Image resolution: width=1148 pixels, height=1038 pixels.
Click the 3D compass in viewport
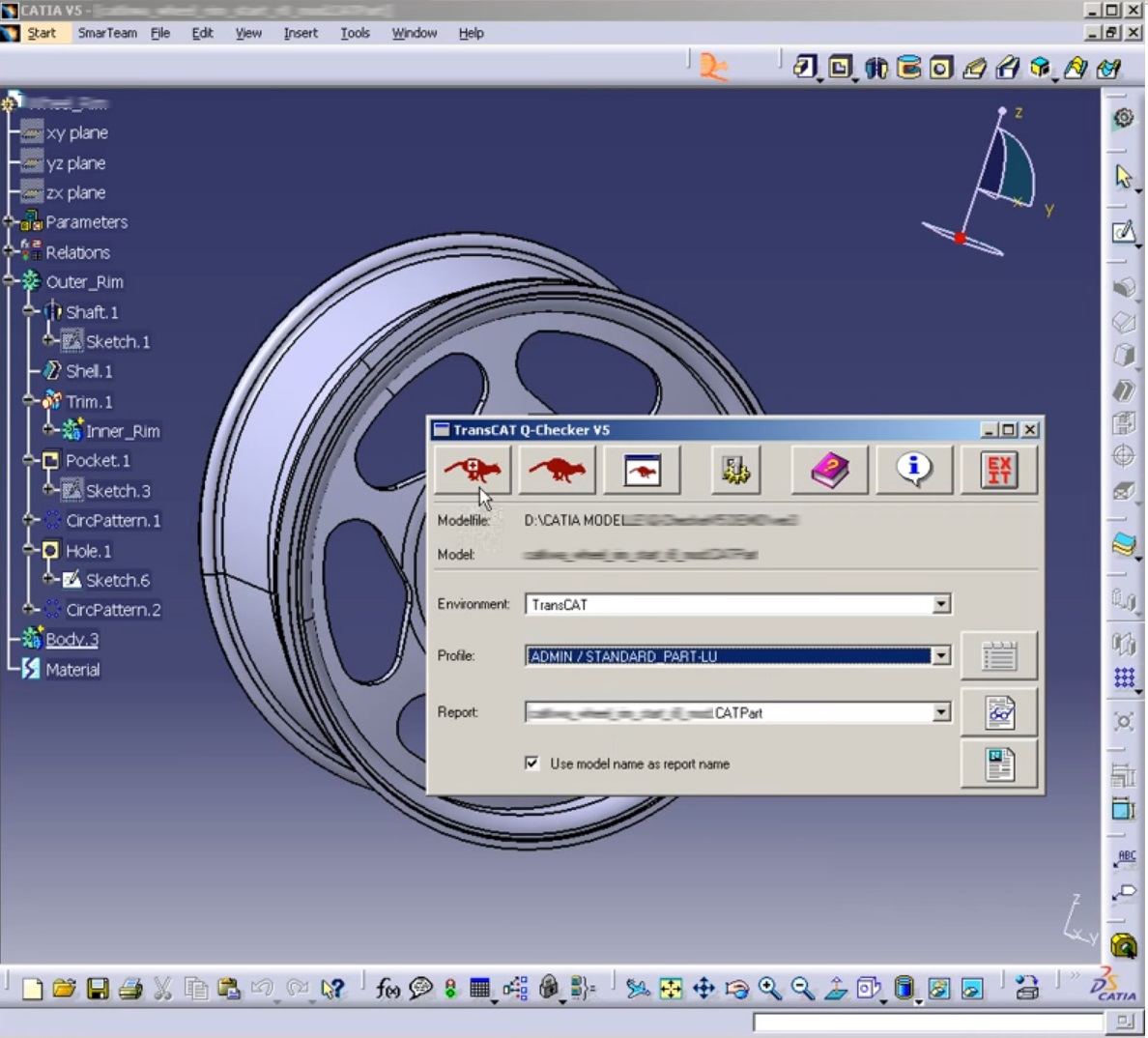coord(987,183)
